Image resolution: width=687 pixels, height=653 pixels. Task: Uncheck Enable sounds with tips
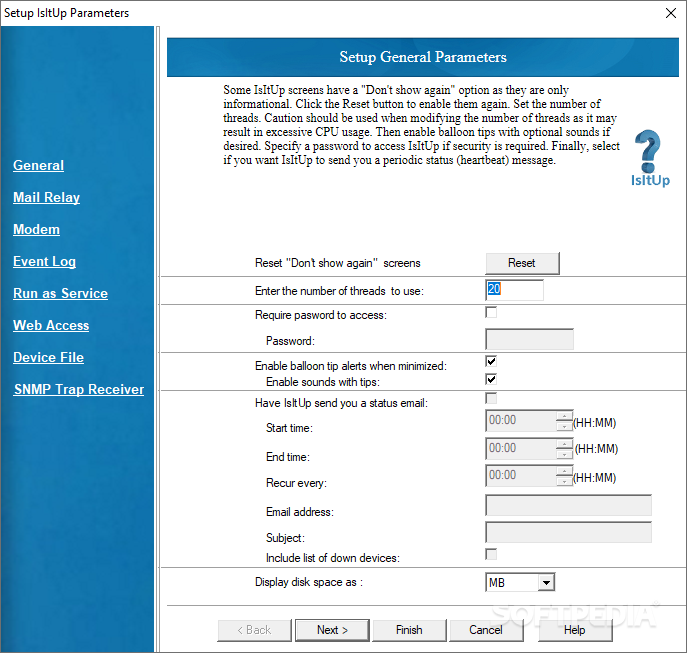click(491, 379)
